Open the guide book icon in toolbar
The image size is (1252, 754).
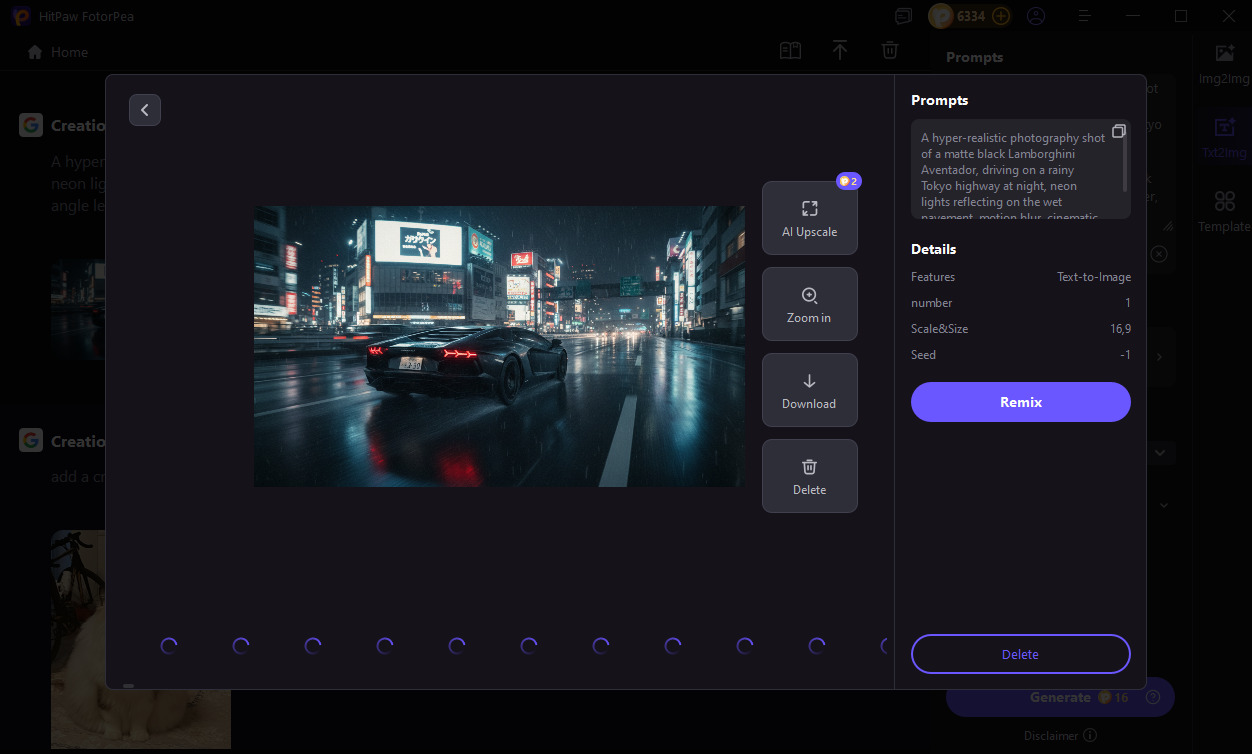[x=790, y=51]
